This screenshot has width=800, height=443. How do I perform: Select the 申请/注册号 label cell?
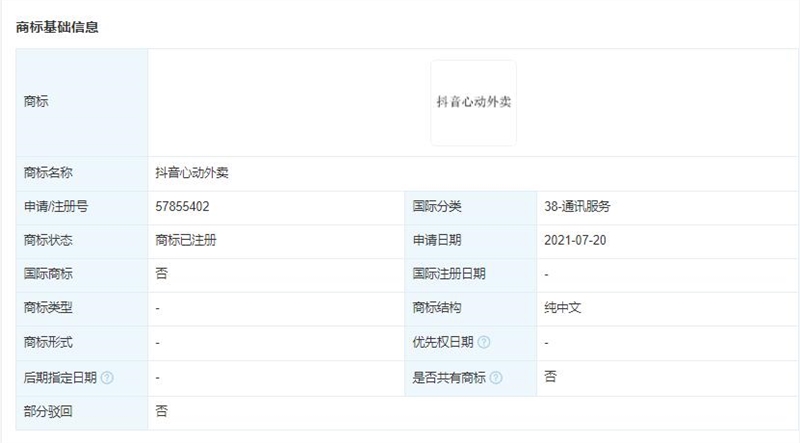click(82, 207)
